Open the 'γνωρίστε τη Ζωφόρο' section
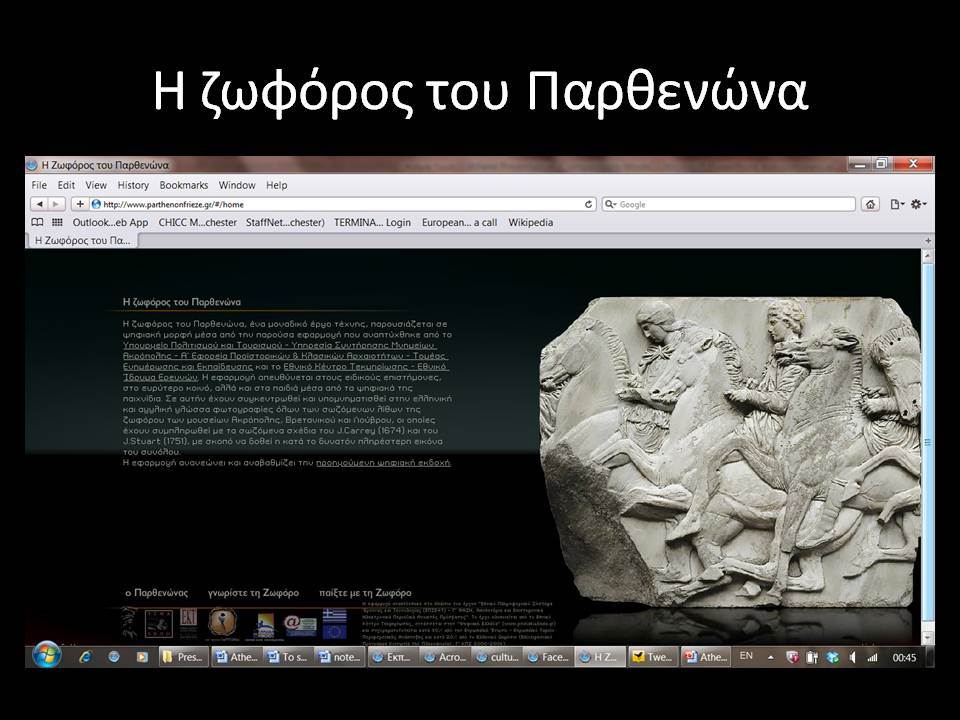The width and height of the screenshot is (960, 720). 253,593
